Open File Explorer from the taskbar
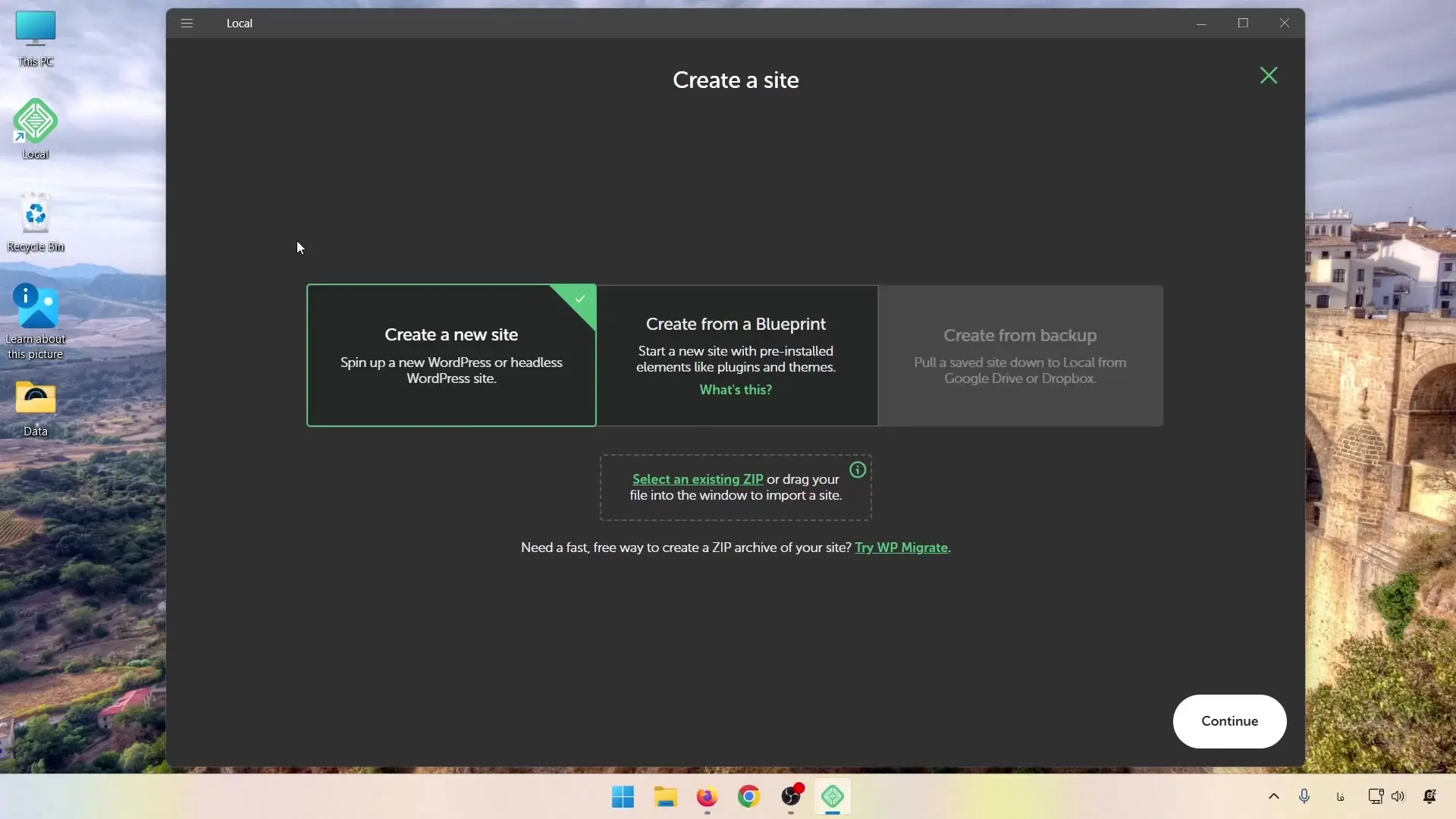The height and width of the screenshot is (819, 1456). (665, 796)
